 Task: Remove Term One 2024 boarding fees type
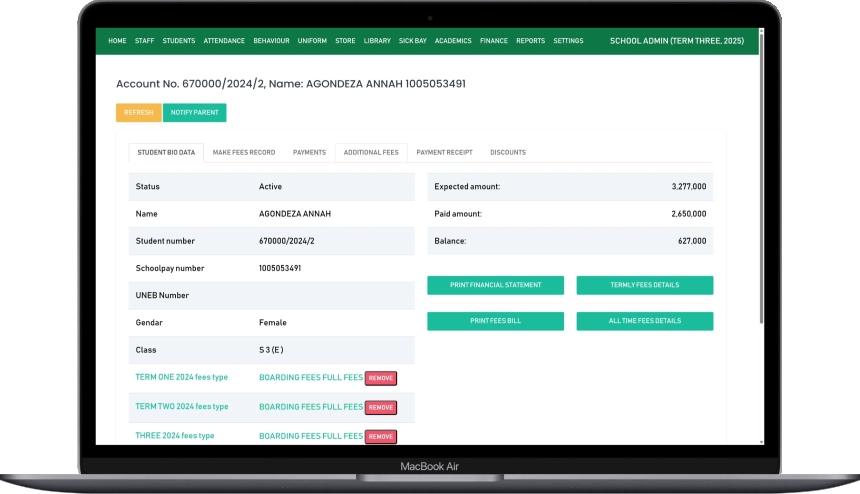tap(380, 378)
